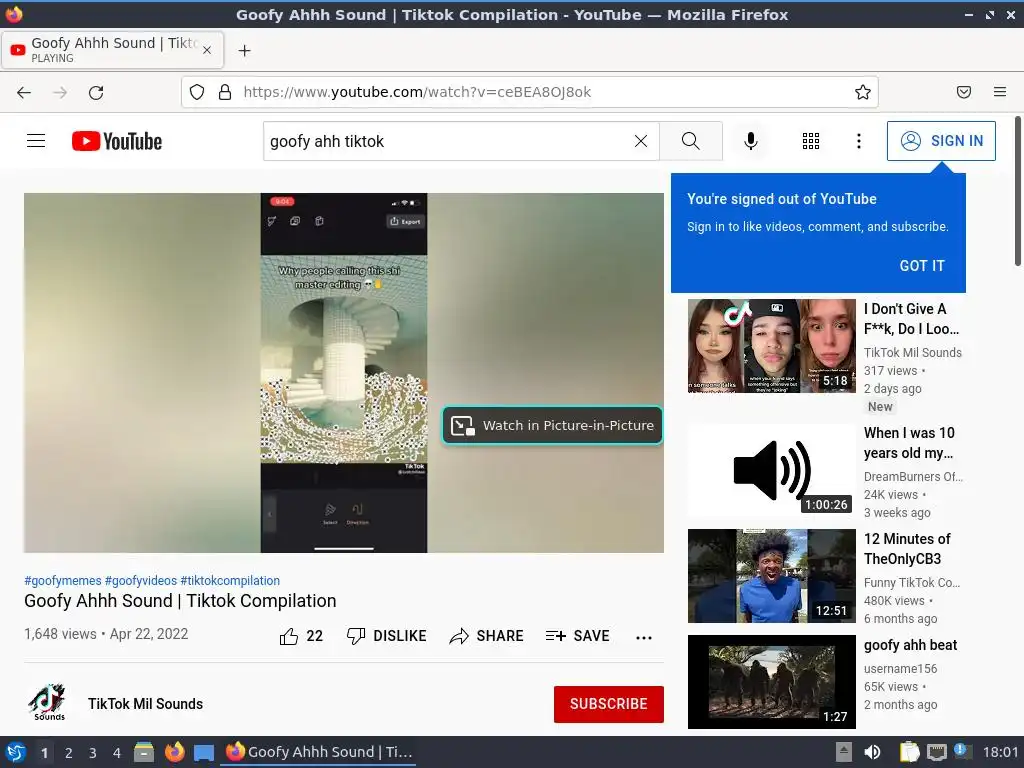Dismiss popup with GOT IT
The width and height of the screenshot is (1024, 768).
(x=921, y=266)
